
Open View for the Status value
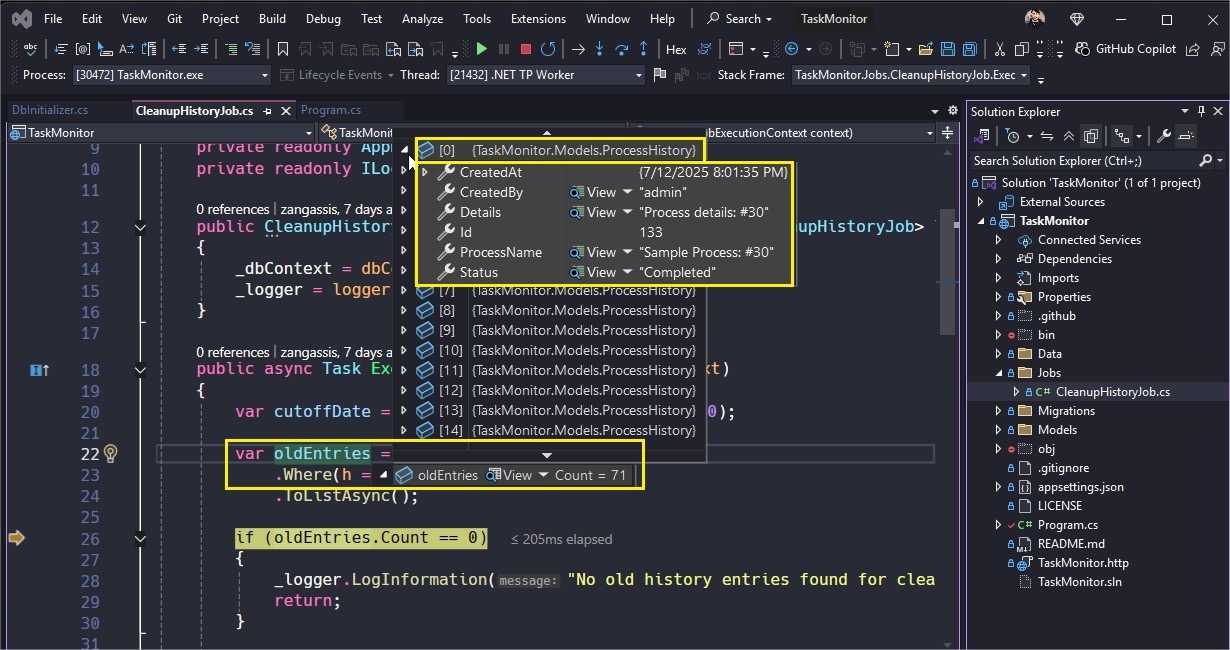601,272
